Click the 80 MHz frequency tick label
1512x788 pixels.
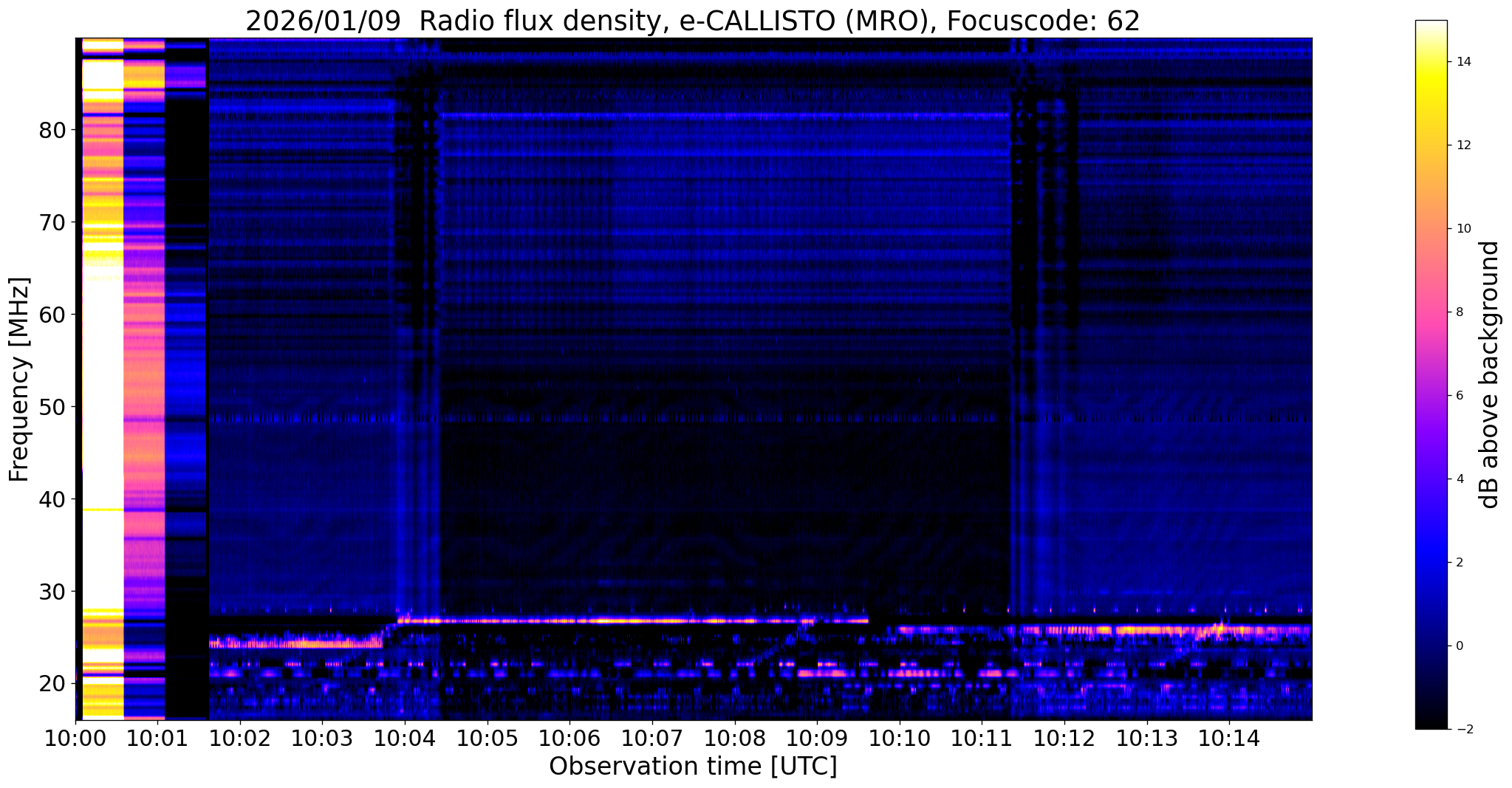coord(53,130)
